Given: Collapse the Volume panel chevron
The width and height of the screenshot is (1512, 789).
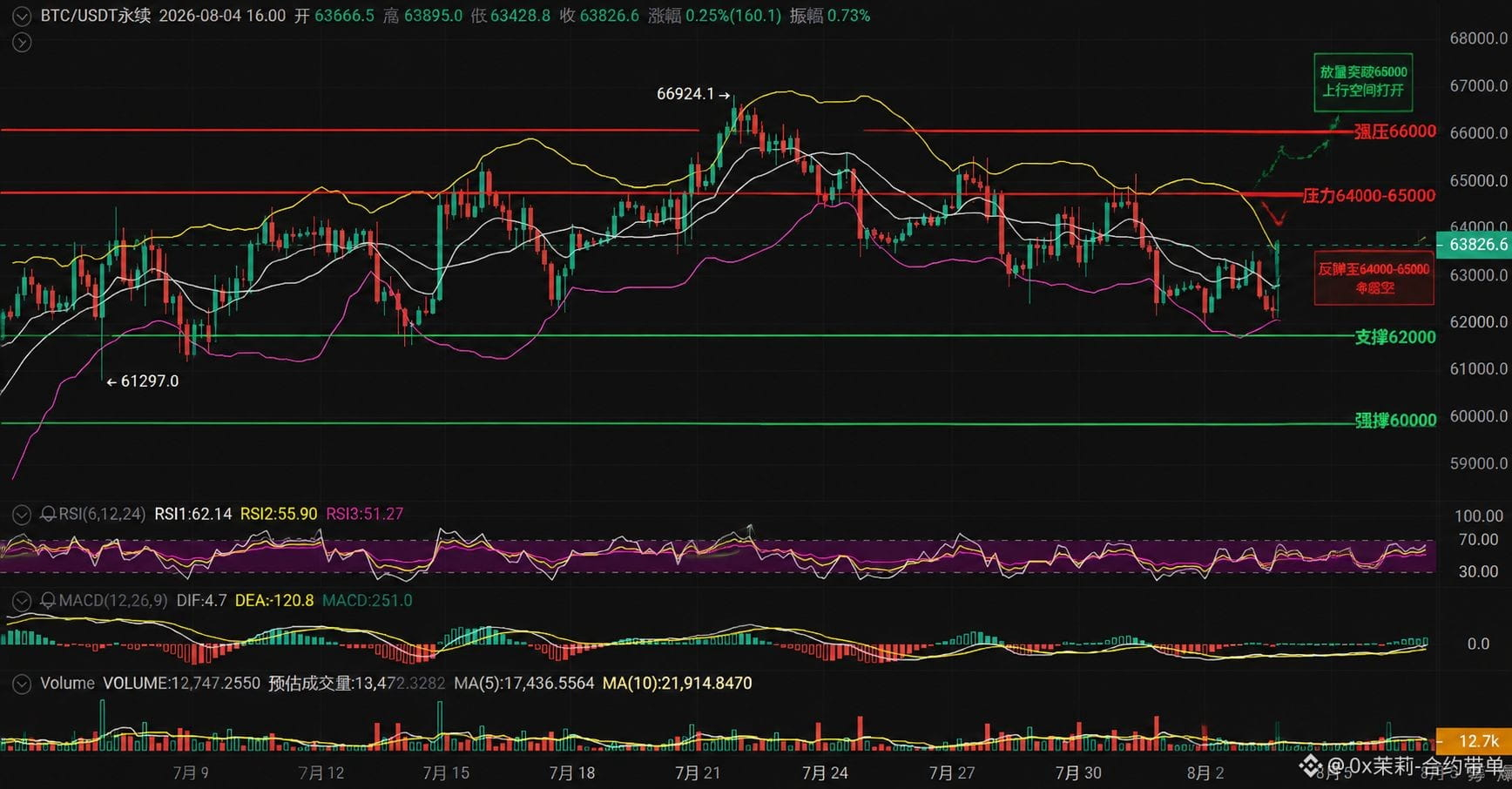Looking at the screenshot, I should tap(22, 684).
